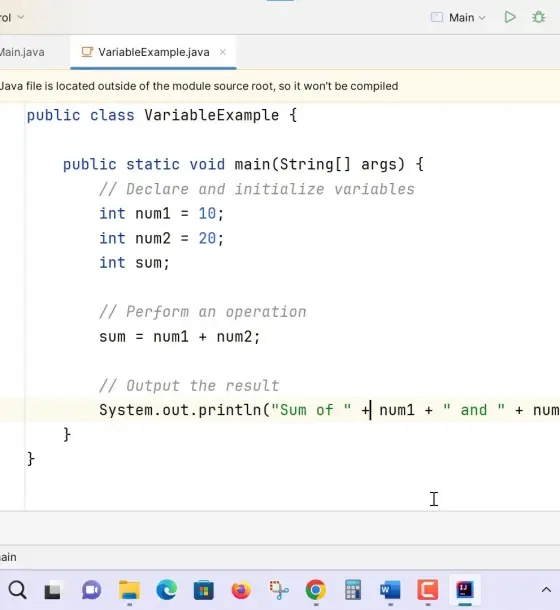560x610 pixels.
Task: Click the 'sum = num1 + num2;' statement
Action: 179,337
